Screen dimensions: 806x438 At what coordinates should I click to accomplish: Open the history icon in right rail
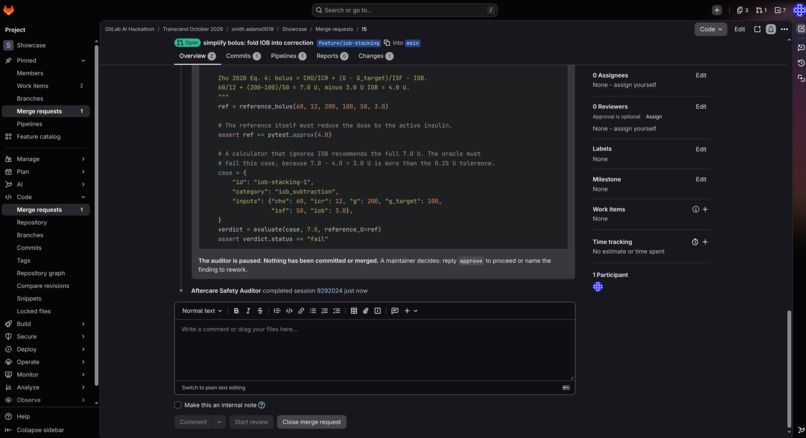coord(801,63)
